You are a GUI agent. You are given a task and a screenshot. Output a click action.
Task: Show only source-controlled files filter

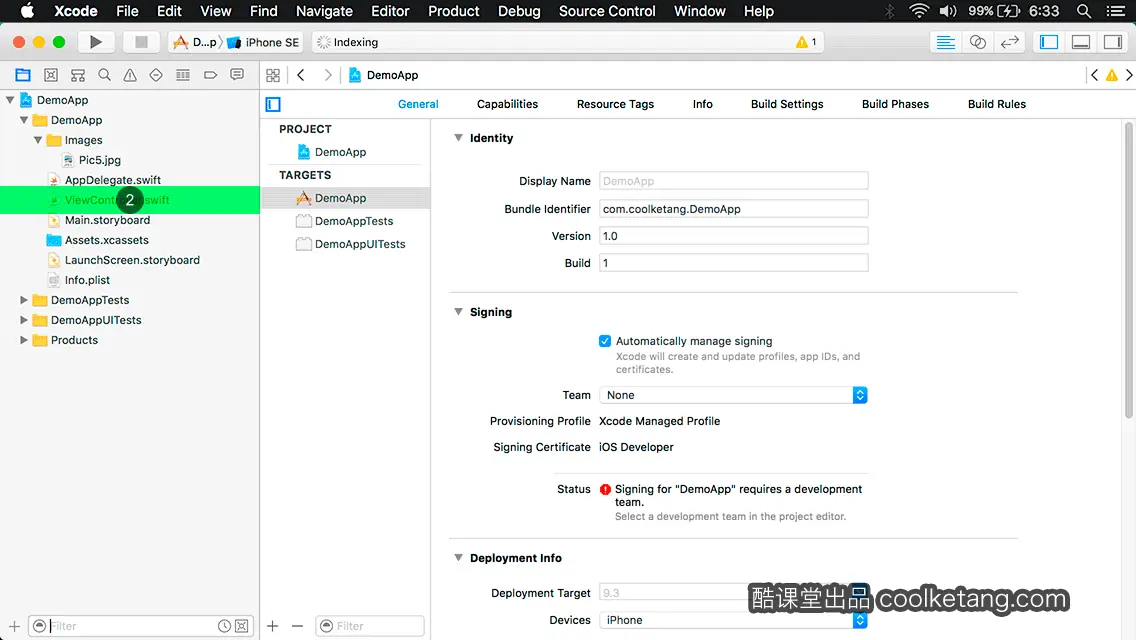point(242,626)
